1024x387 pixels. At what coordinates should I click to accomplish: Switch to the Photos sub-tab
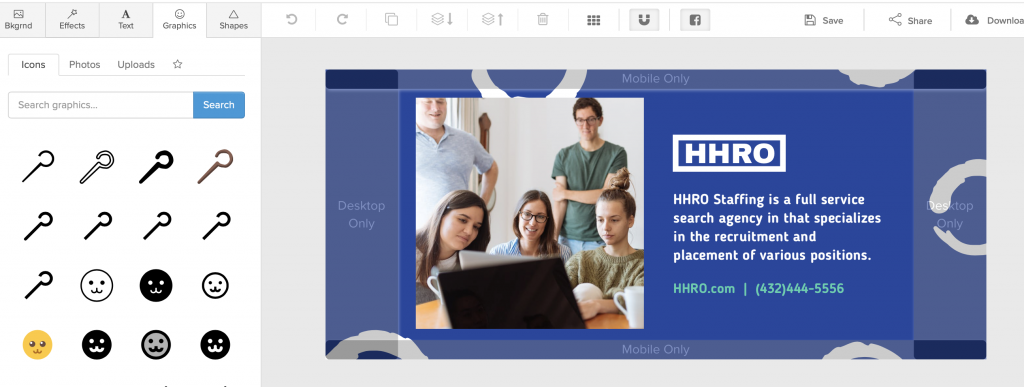pos(85,65)
